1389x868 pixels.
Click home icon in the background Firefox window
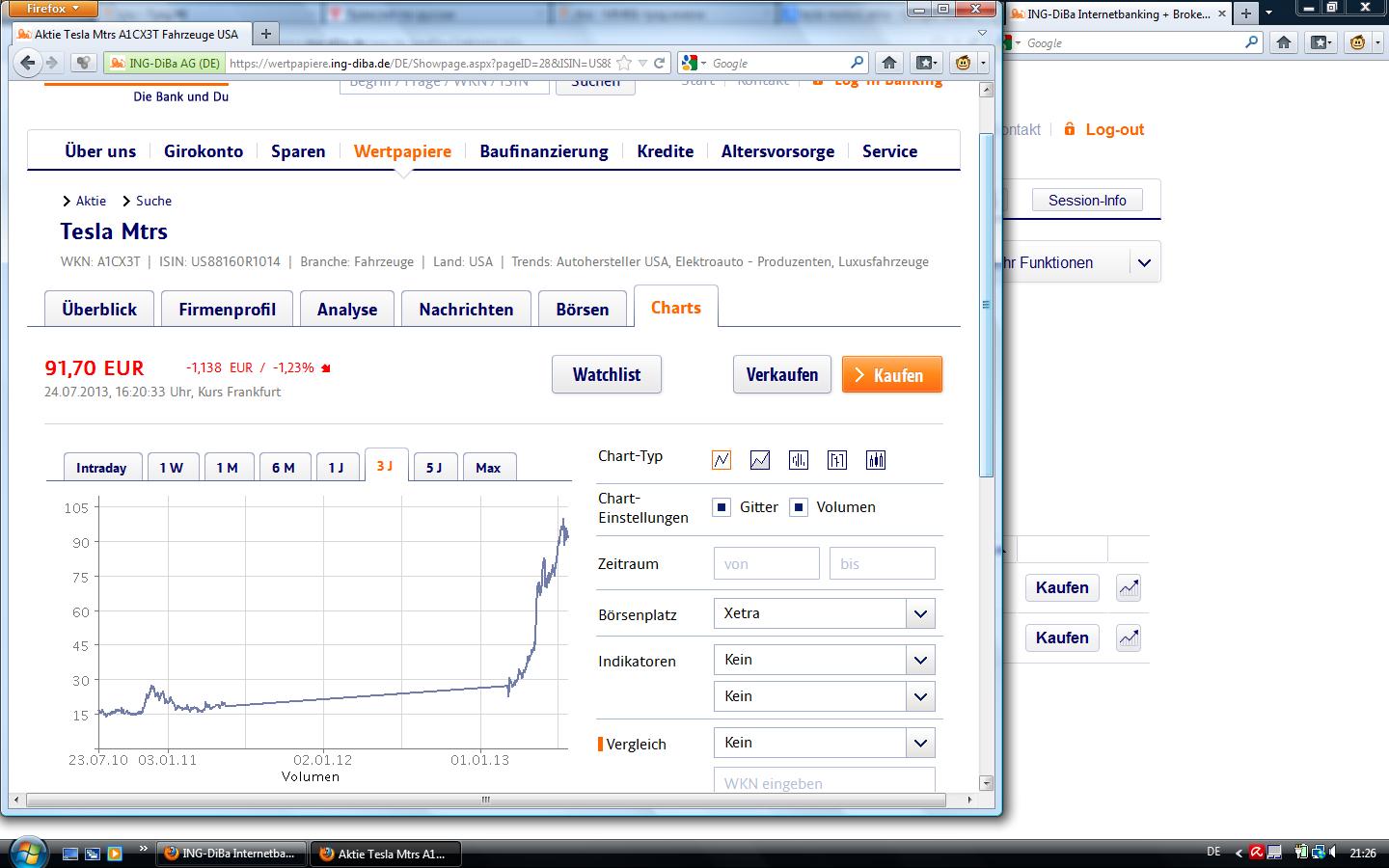tap(1284, 42)
